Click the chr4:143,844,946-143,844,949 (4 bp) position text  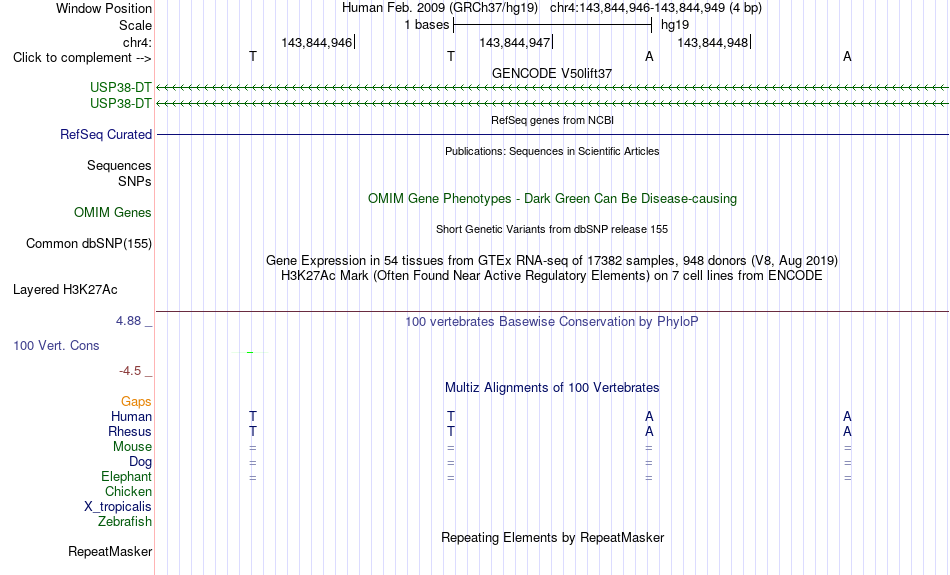click(x=656, y=8)
